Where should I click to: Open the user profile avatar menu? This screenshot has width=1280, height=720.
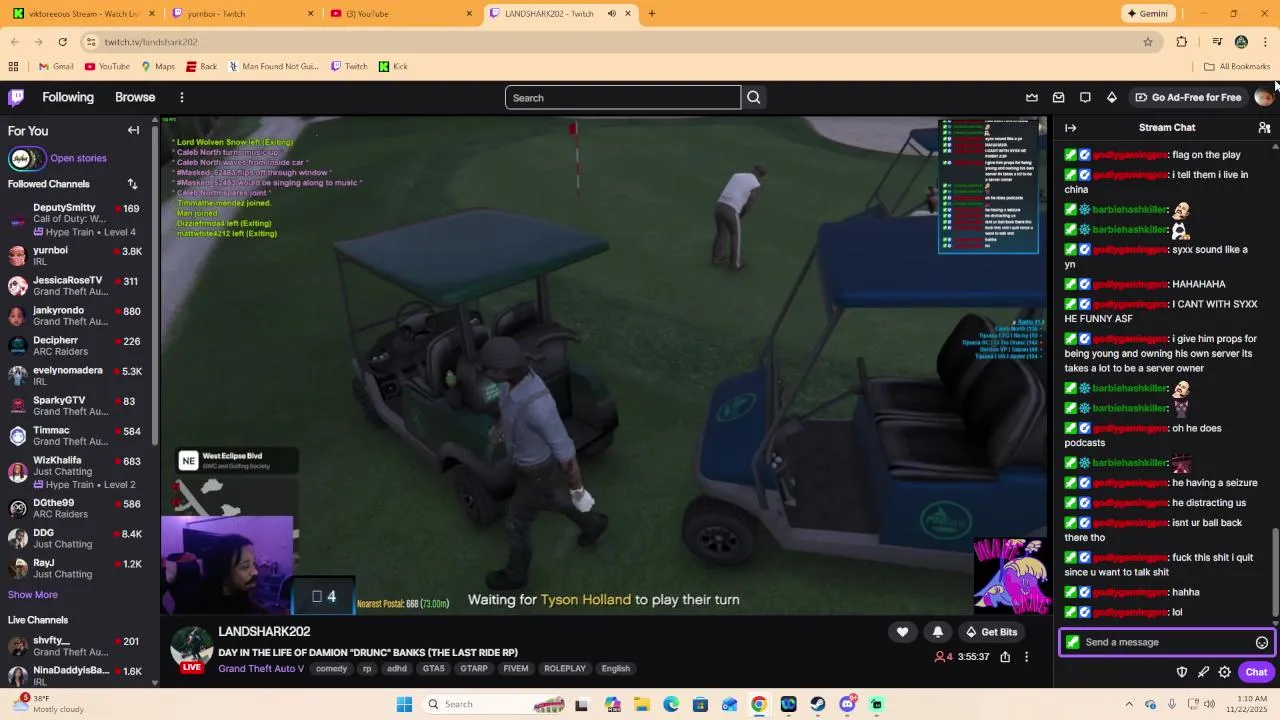(x=1264, y=97)
